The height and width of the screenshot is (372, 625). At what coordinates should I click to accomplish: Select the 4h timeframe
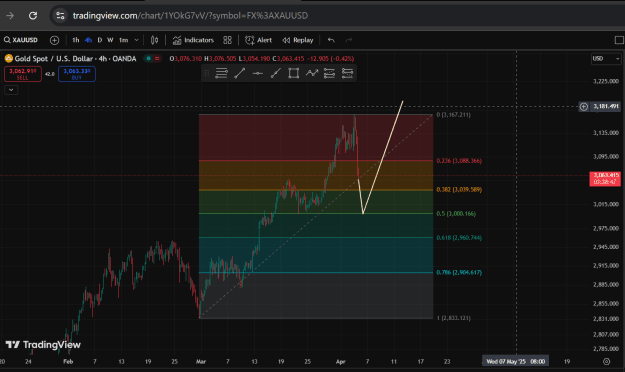point(88,40)
